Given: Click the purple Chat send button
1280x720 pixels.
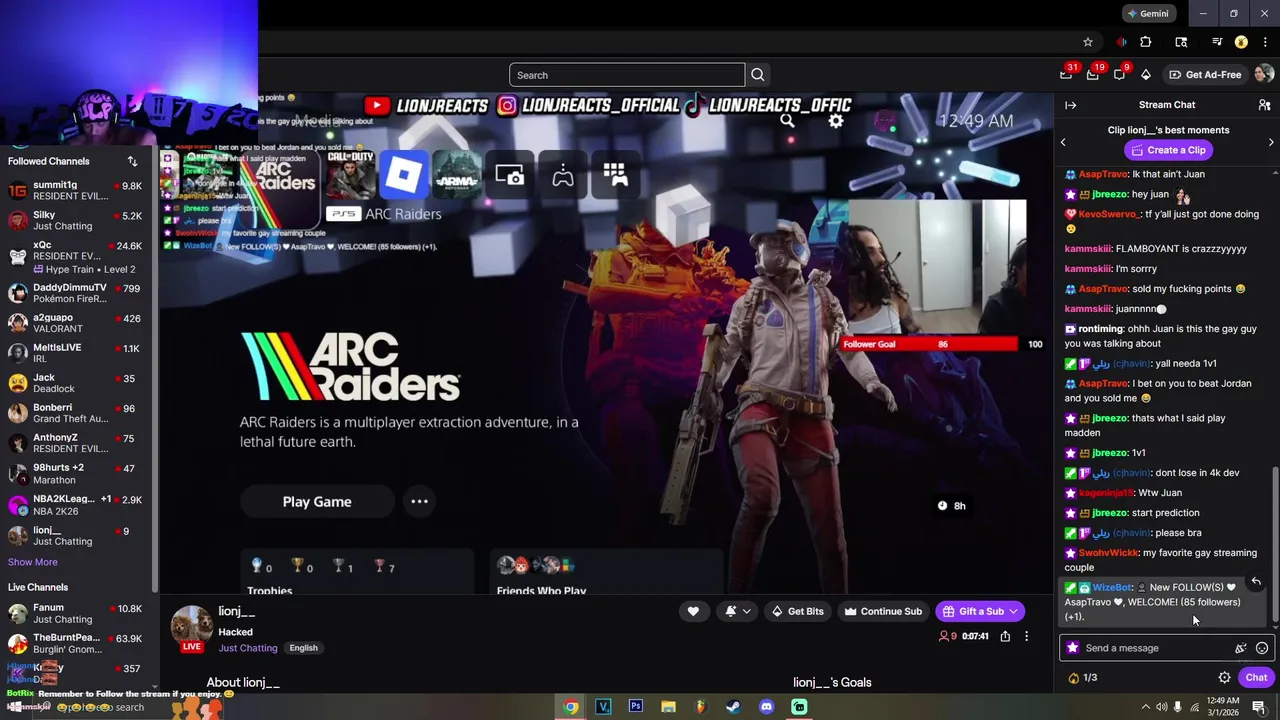Looking at the screenshot, I should [x=1256, y=677].
